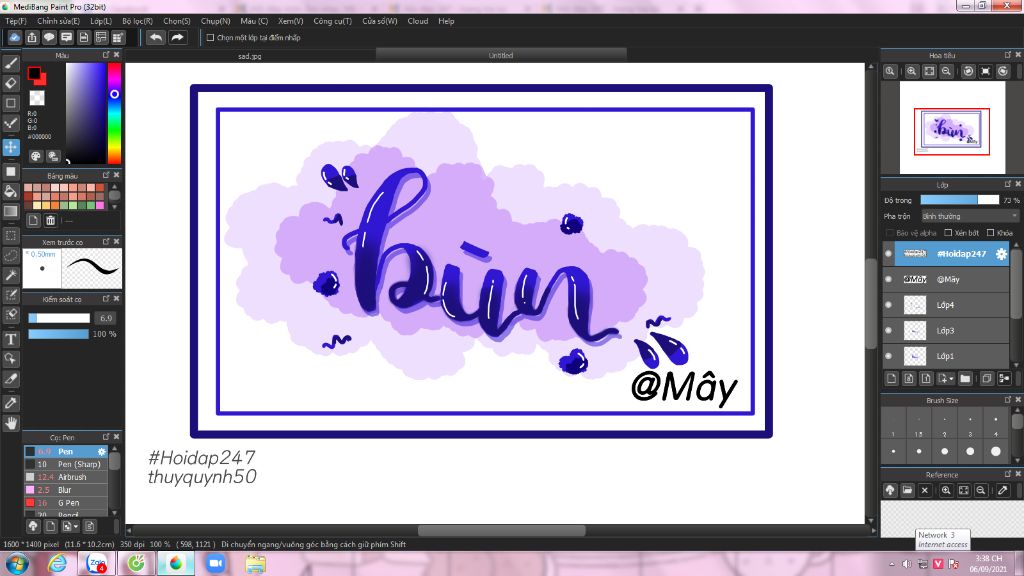Screen dimensions: 1024x576
Task: Select the Pen (Sharp) brush
Action: (x=65, y=464)
